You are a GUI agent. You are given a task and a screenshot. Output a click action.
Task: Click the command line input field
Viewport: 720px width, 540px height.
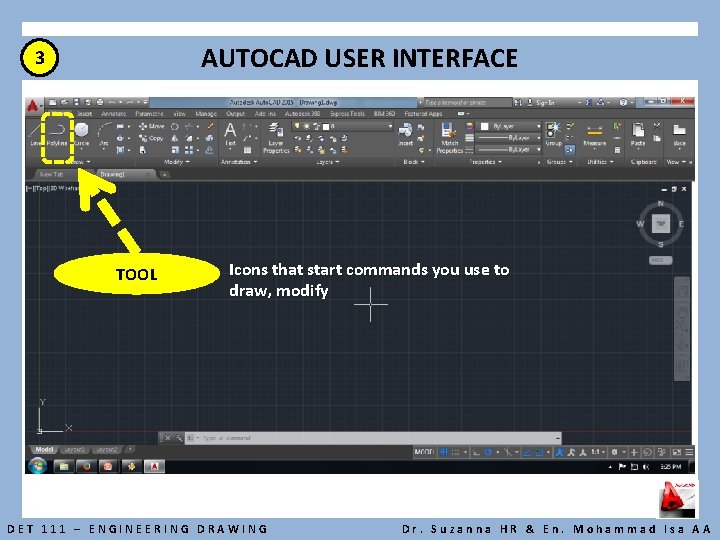[373, 438]
